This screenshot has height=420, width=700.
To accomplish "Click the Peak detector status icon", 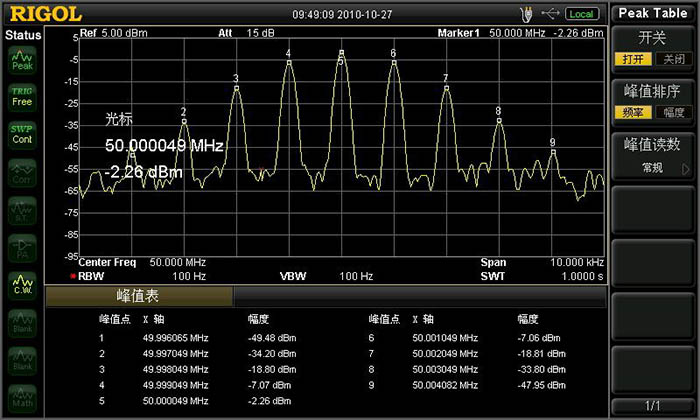I will [21, 60].
